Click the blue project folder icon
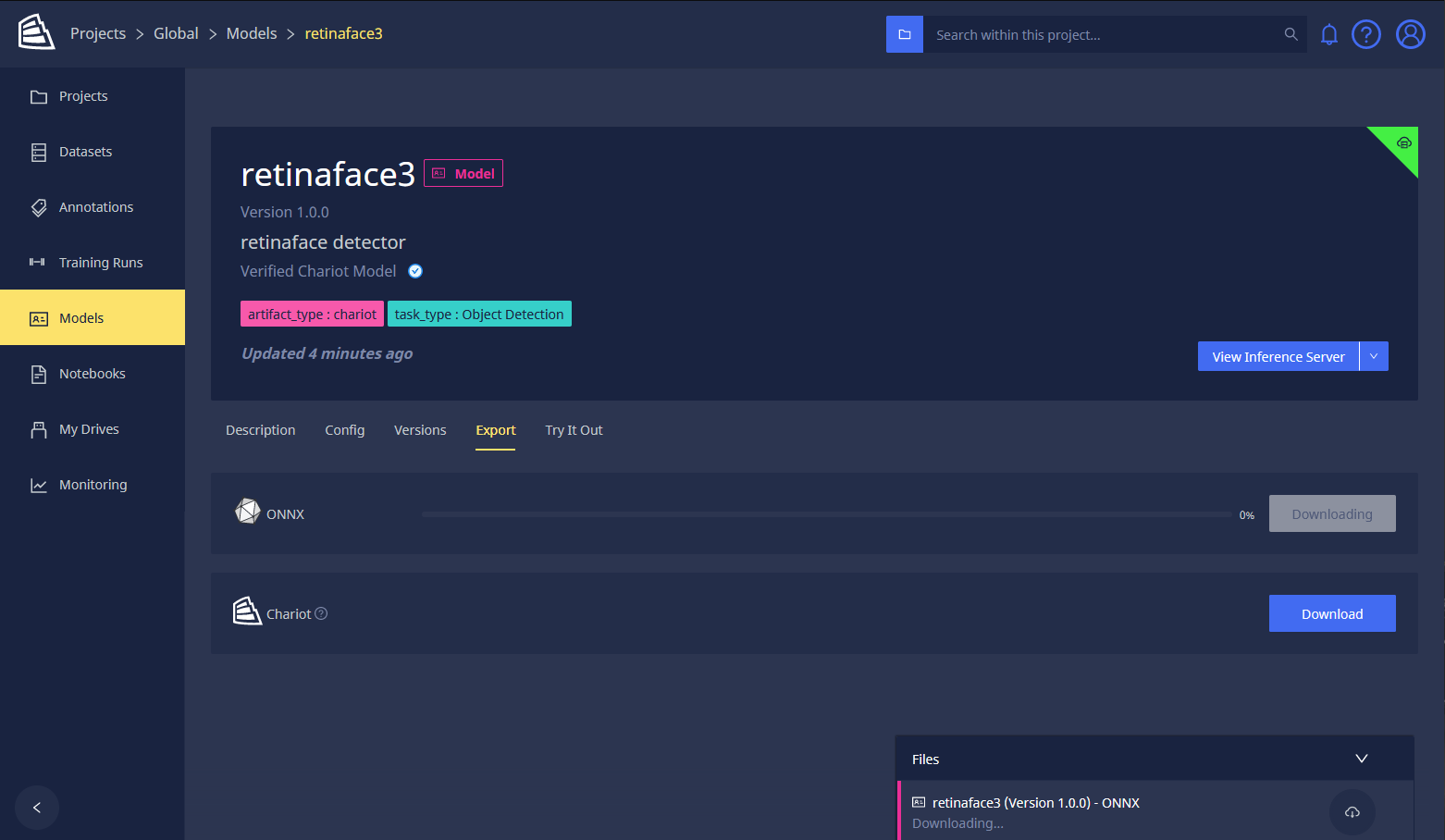Screen dimensions: 1445x840 pos(905,34)
